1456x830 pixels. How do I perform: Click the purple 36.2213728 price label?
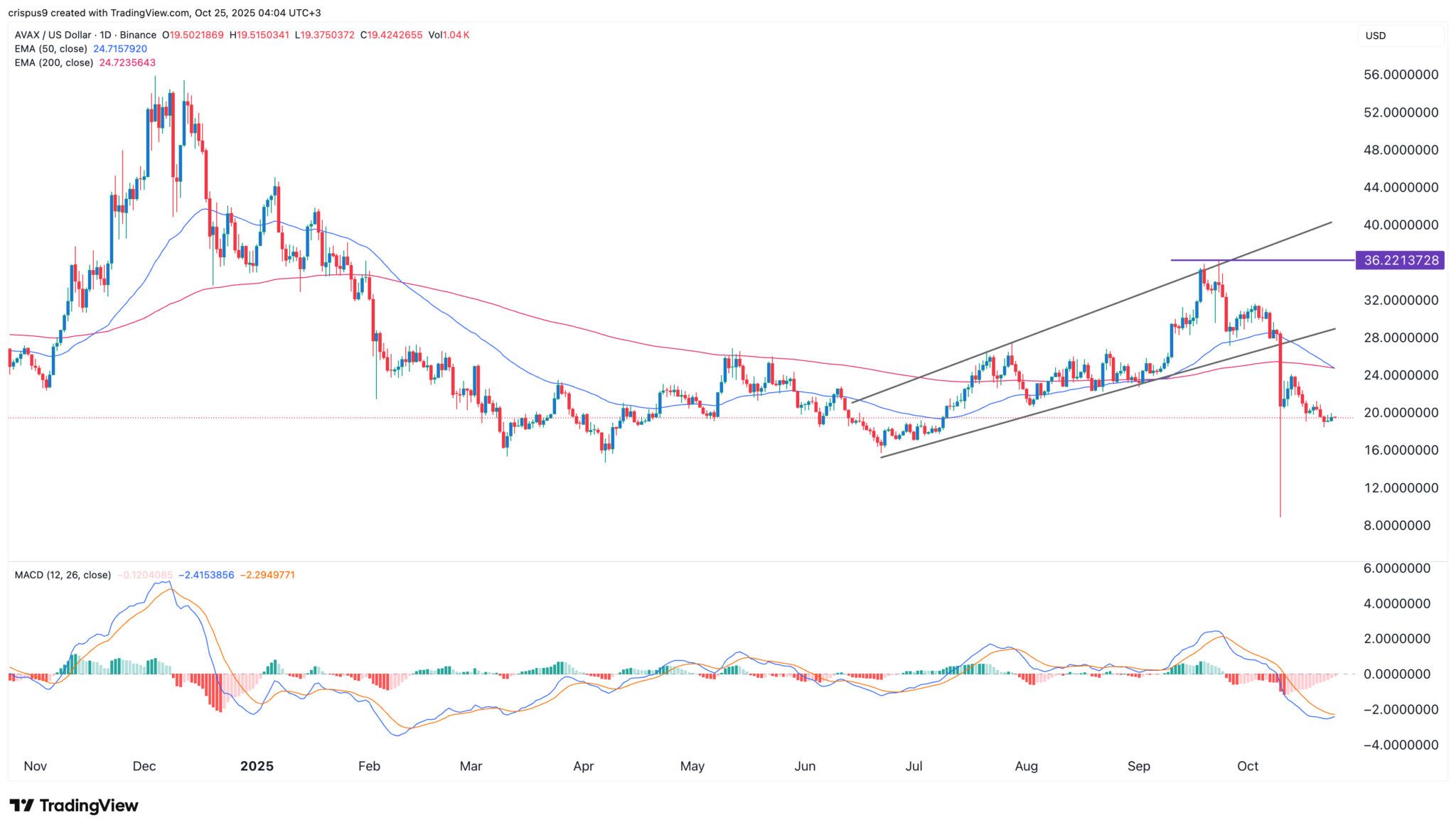(1401, 260)
